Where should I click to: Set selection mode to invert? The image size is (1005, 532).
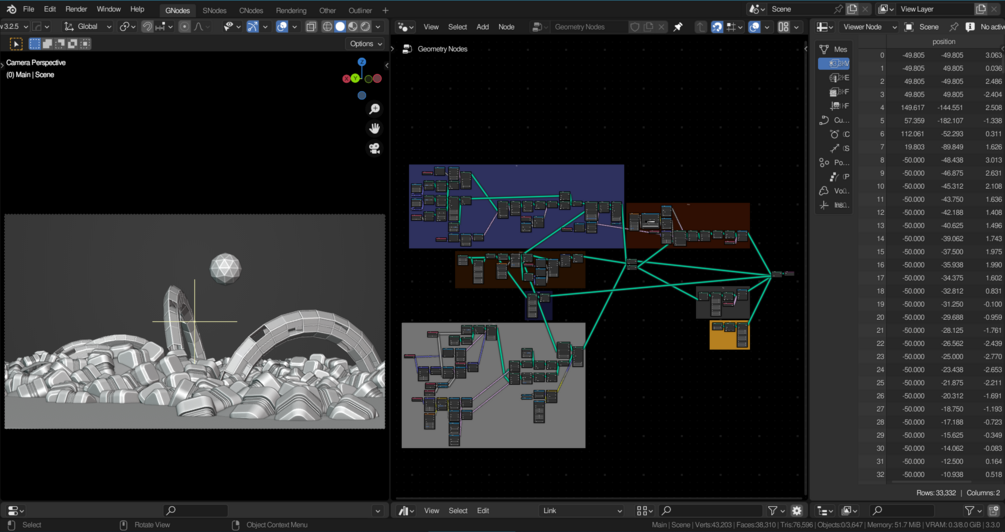point(72,44)
